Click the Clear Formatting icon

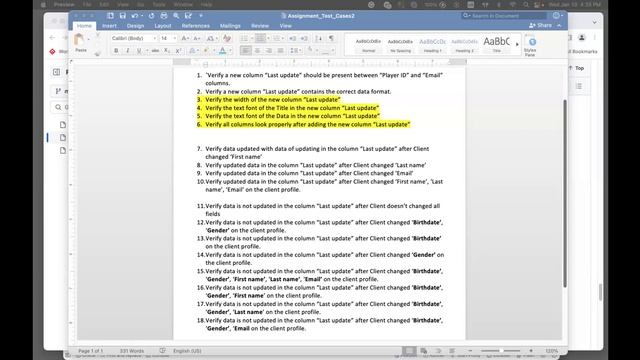(227, 38)
